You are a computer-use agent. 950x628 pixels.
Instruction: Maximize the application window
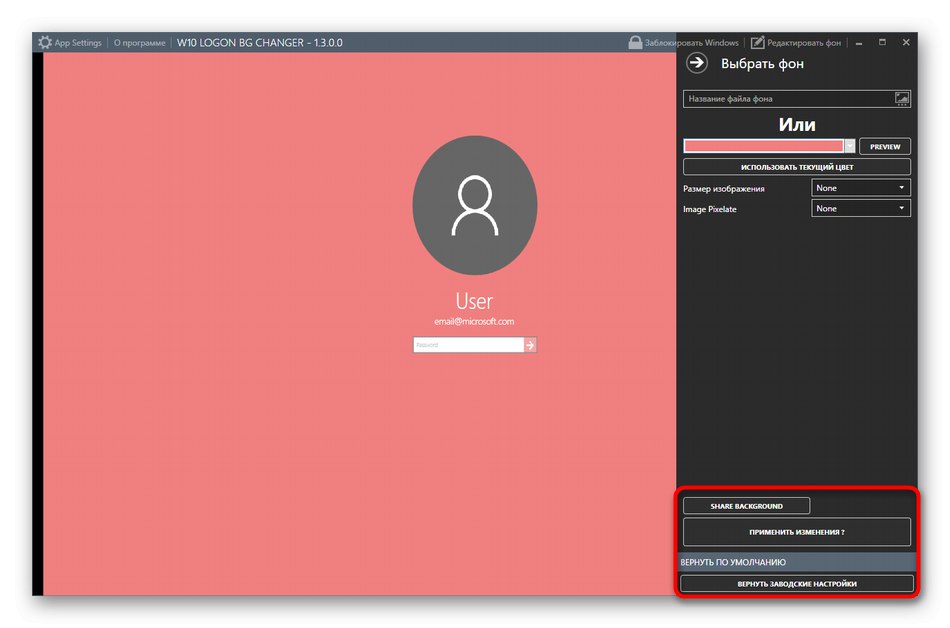click(x=882, y=42)
